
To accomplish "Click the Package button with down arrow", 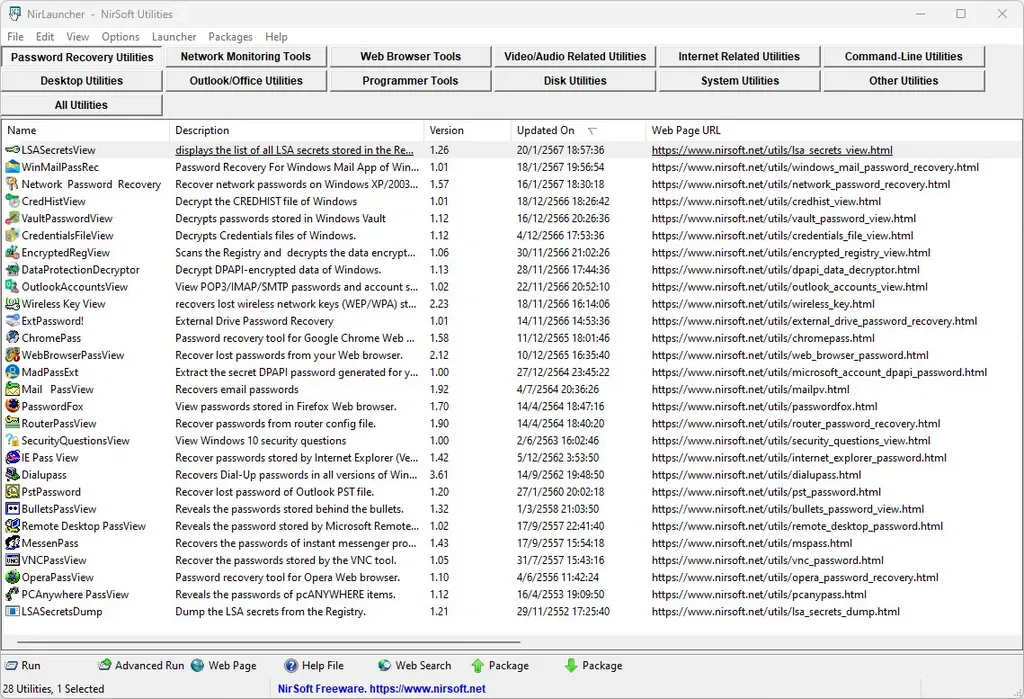I will (x=594, y=666).
